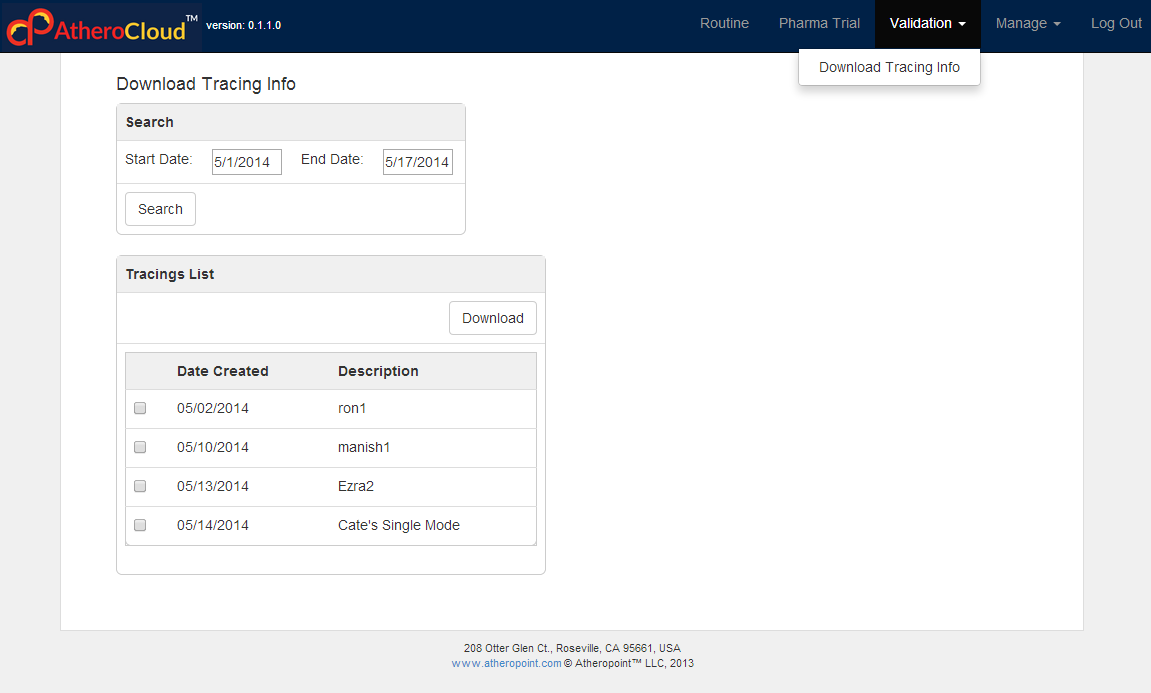Click the Date Created column header
The height and width of the screenshot is (693, 1151).
222,371
